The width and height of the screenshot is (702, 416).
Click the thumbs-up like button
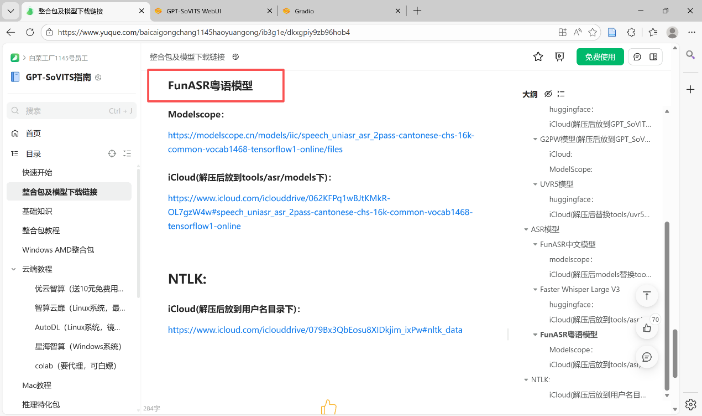(x=647, y=326)
